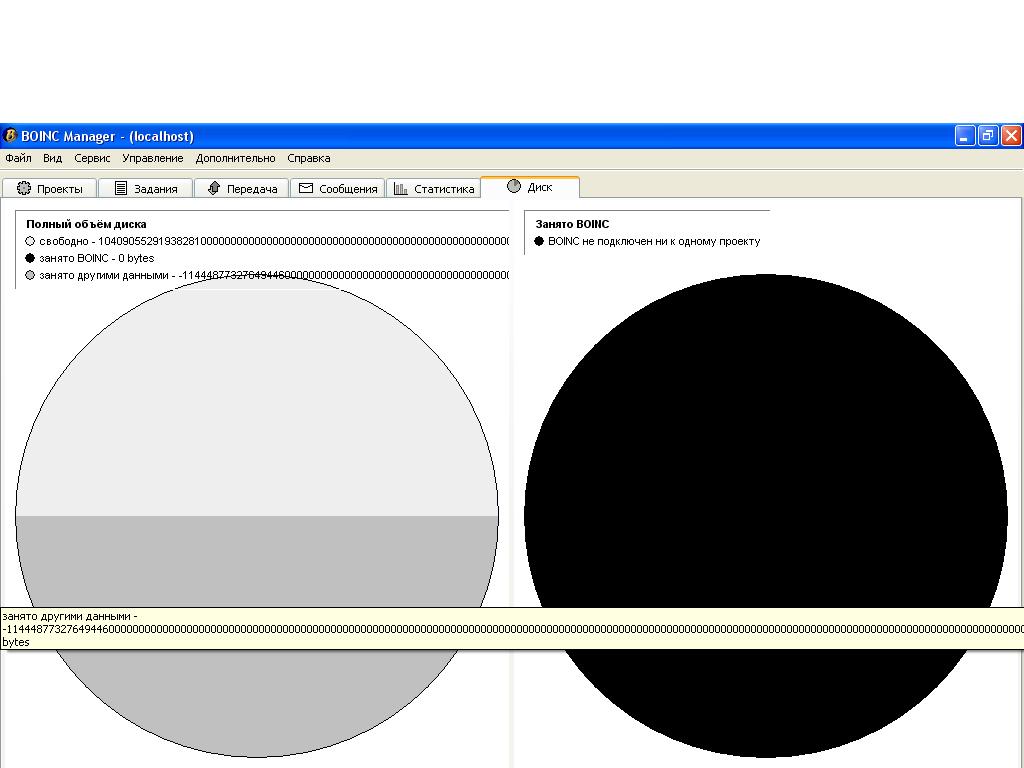
Task: Select the solid black BOINC usage circle
Action: pos(765,450)
